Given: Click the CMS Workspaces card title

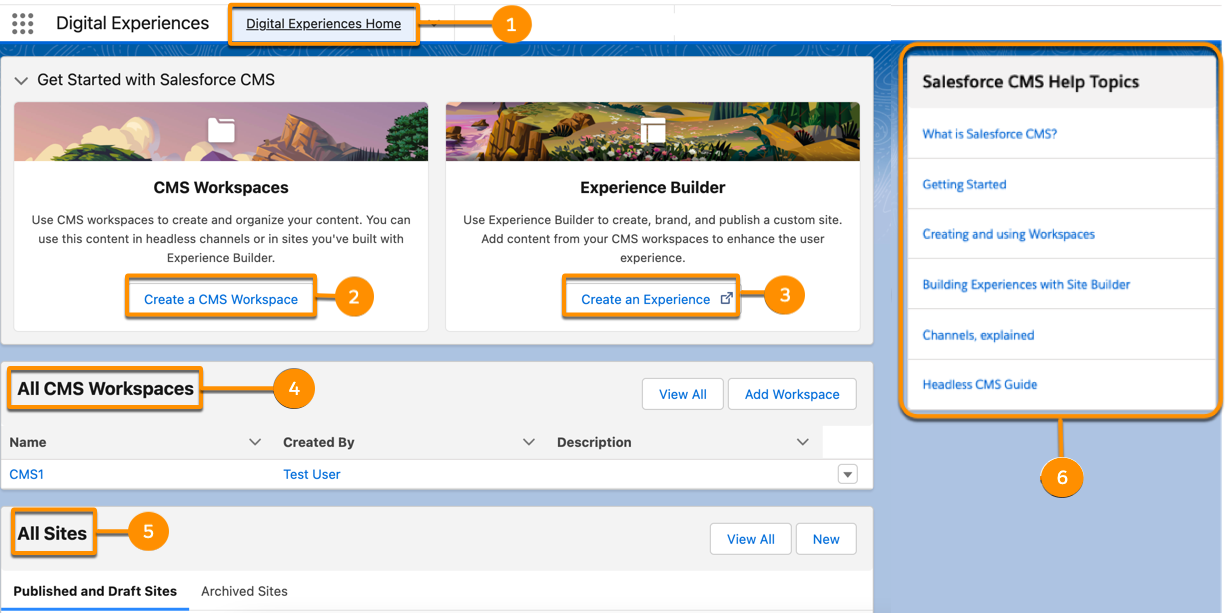Looking at the screenshot, I should point(221,187).
